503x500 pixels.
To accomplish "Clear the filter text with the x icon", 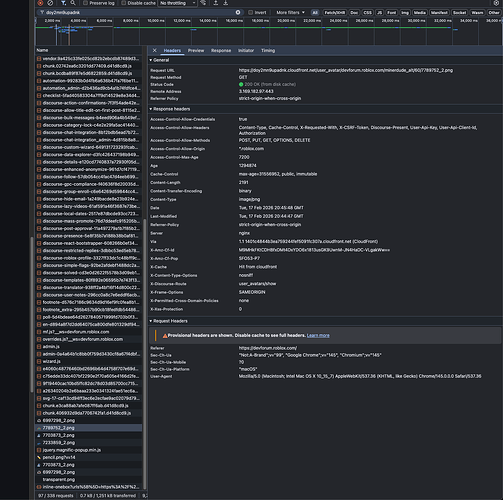I will click(x=238, y=12).
